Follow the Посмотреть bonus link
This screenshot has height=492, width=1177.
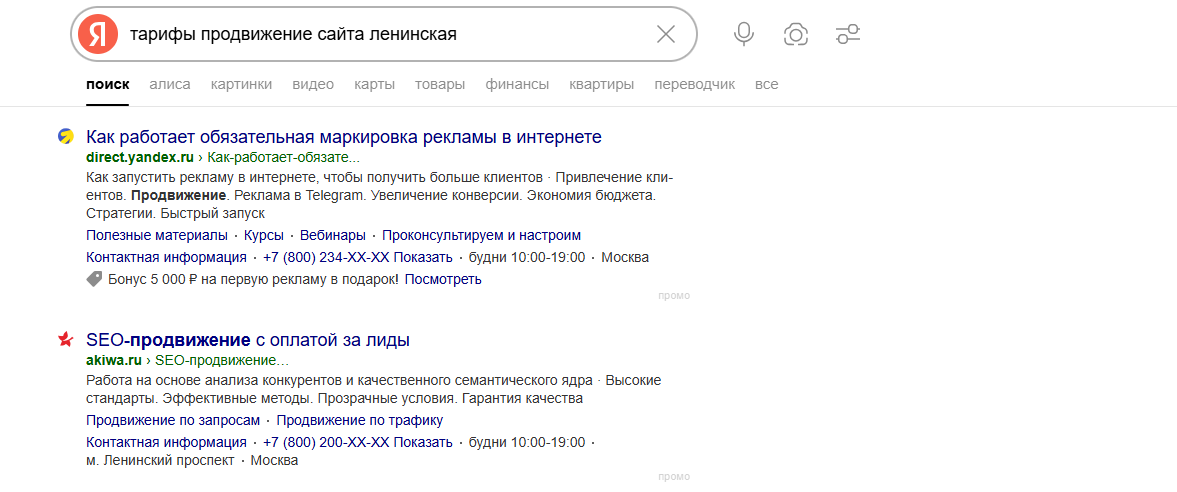tap(443, 279)
